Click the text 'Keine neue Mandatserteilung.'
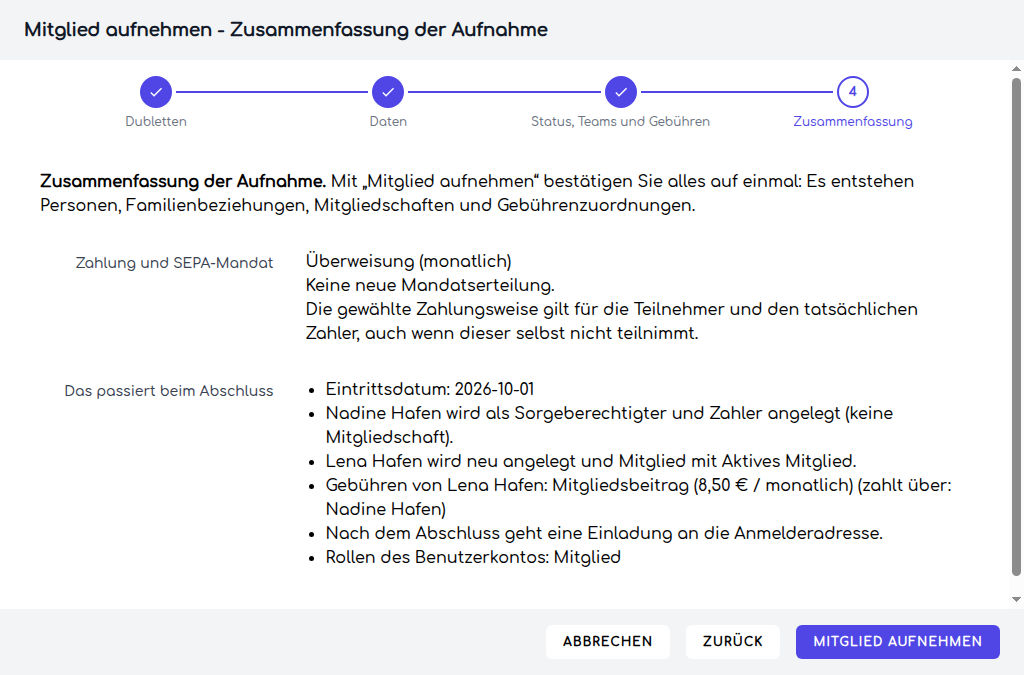The height and width of the screenshot is (675, 1024). coord(430,285)
